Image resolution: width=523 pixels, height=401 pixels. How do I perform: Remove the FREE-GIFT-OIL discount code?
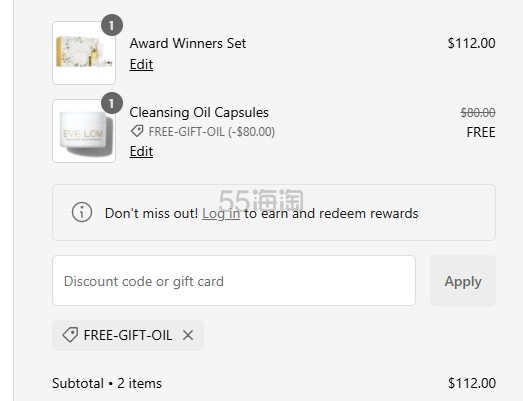188,335
